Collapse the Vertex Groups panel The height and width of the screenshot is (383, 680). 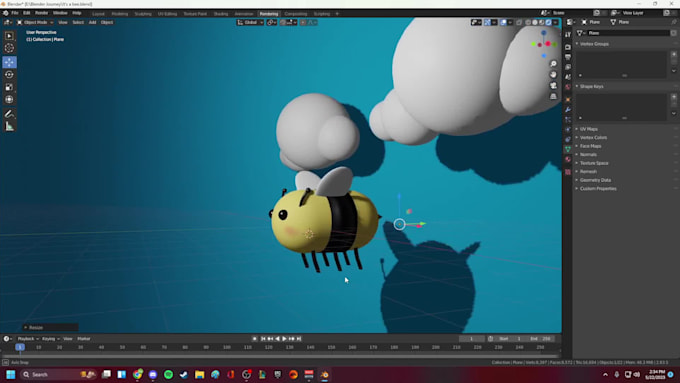pos(593,44)
